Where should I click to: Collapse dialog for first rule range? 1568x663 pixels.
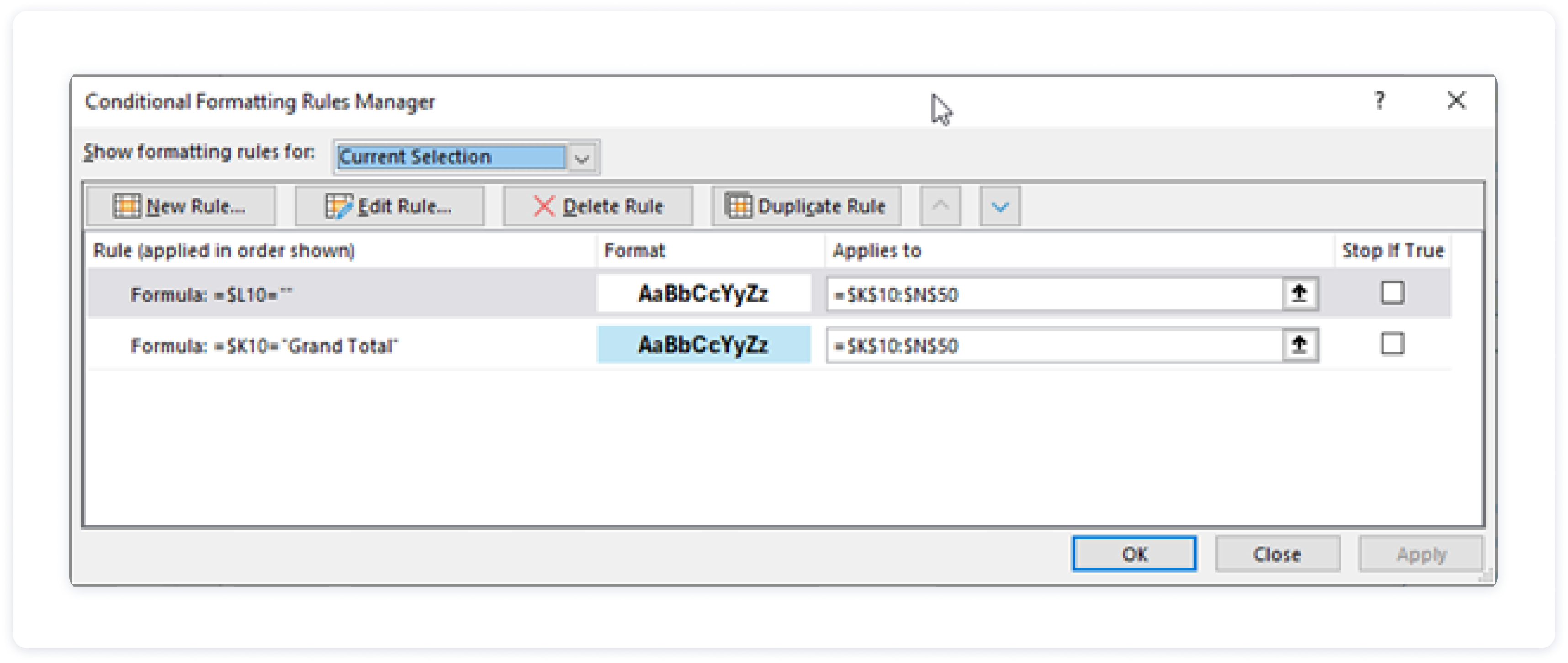click(1299, 294)
